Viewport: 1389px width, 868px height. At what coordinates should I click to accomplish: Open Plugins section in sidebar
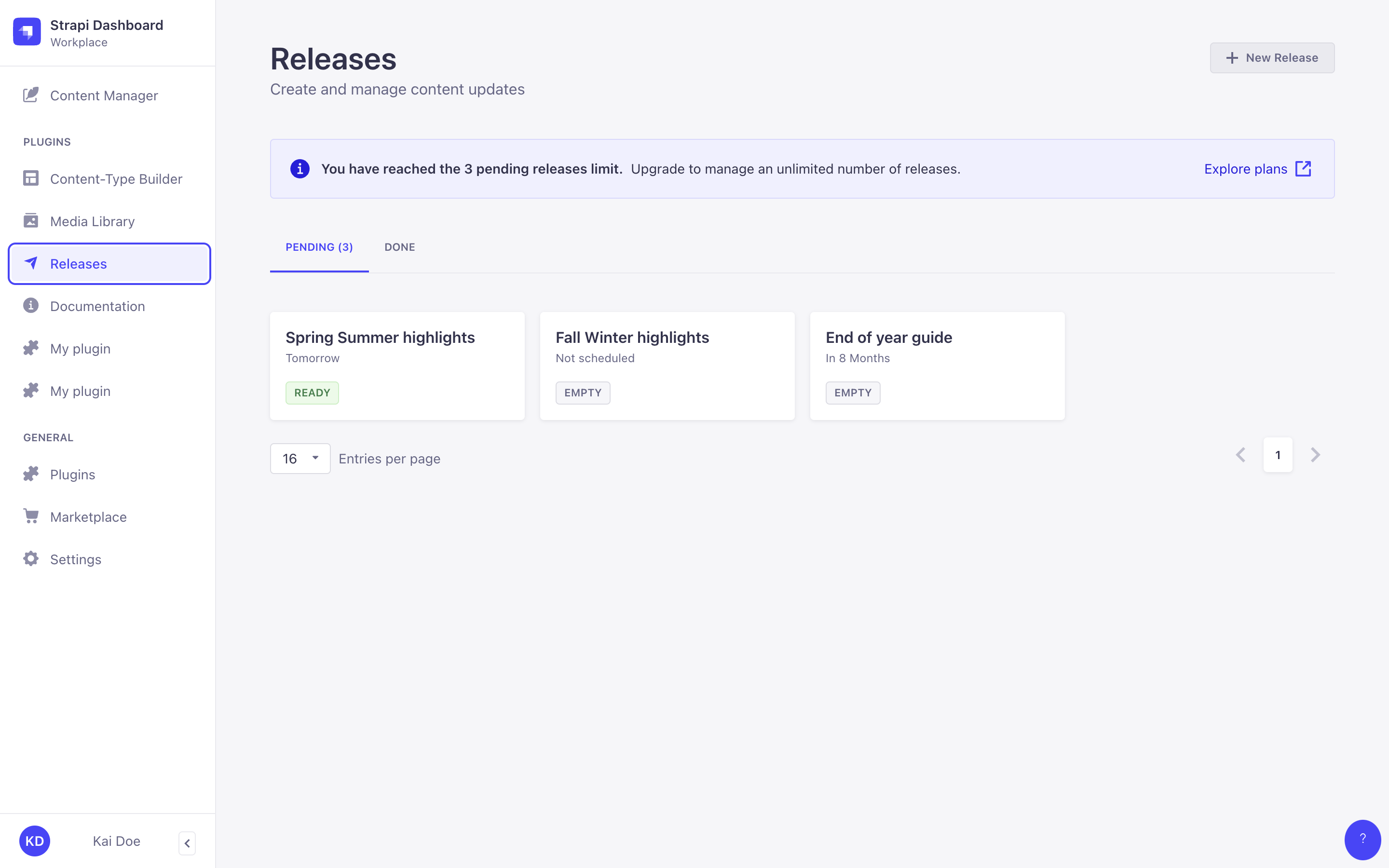(x=73, y=474)
